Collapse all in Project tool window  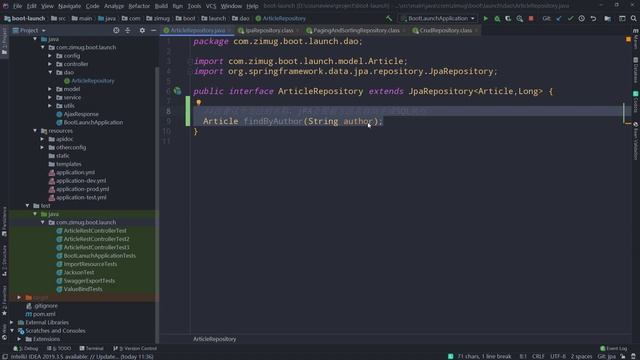tap(127, 30)
